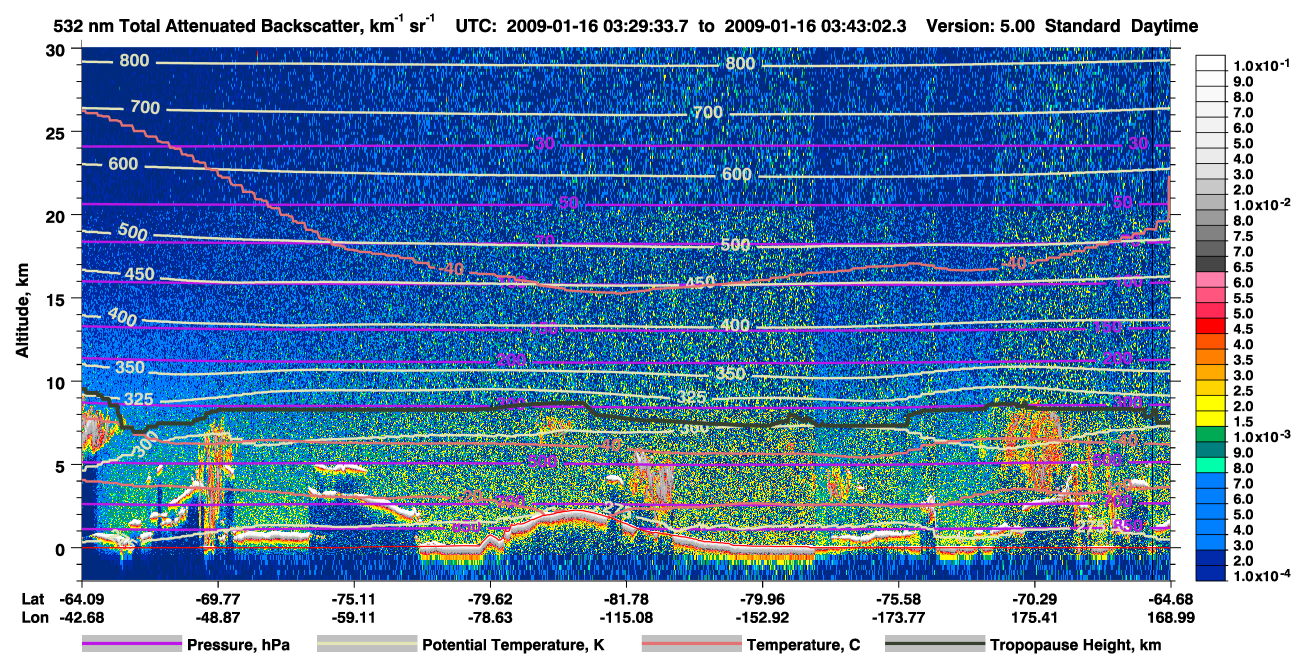Click the white colorbar swatch at 1.0x10-1

1211,64
